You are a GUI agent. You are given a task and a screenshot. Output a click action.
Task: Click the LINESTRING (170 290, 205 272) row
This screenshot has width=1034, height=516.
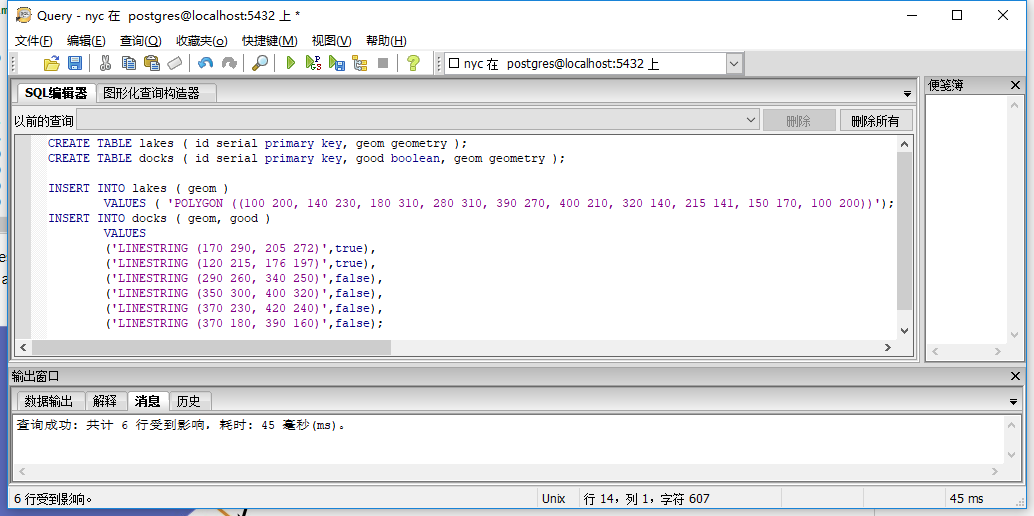tap(241, 248)
